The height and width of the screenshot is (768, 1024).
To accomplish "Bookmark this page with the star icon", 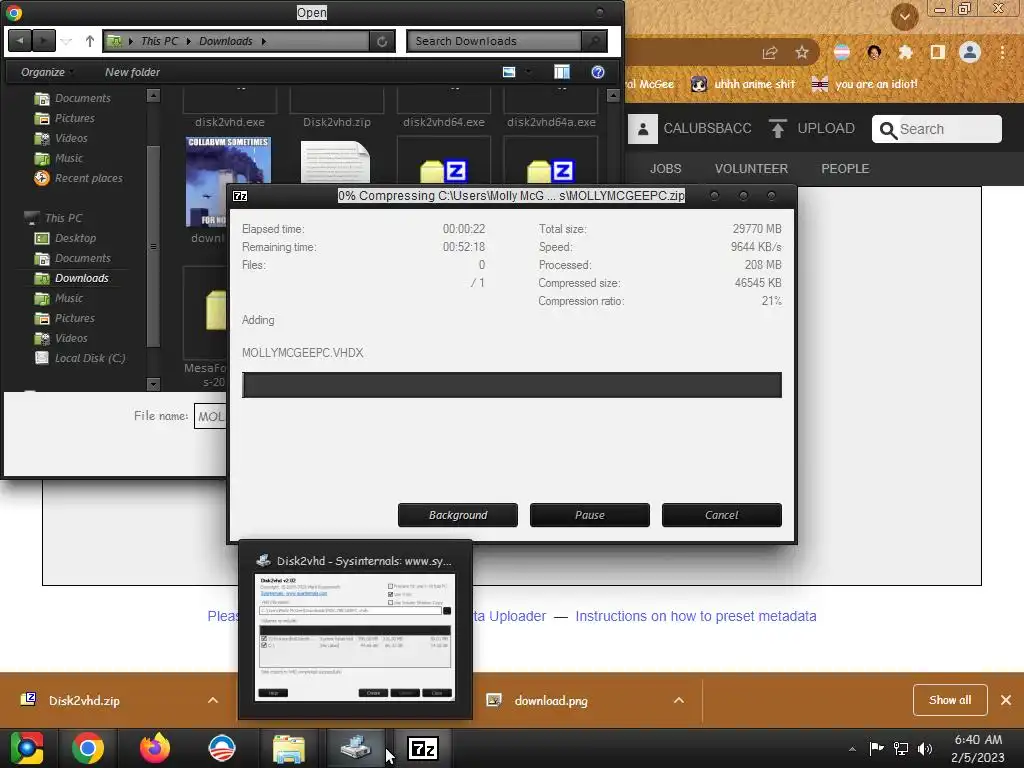I will 802,52.
